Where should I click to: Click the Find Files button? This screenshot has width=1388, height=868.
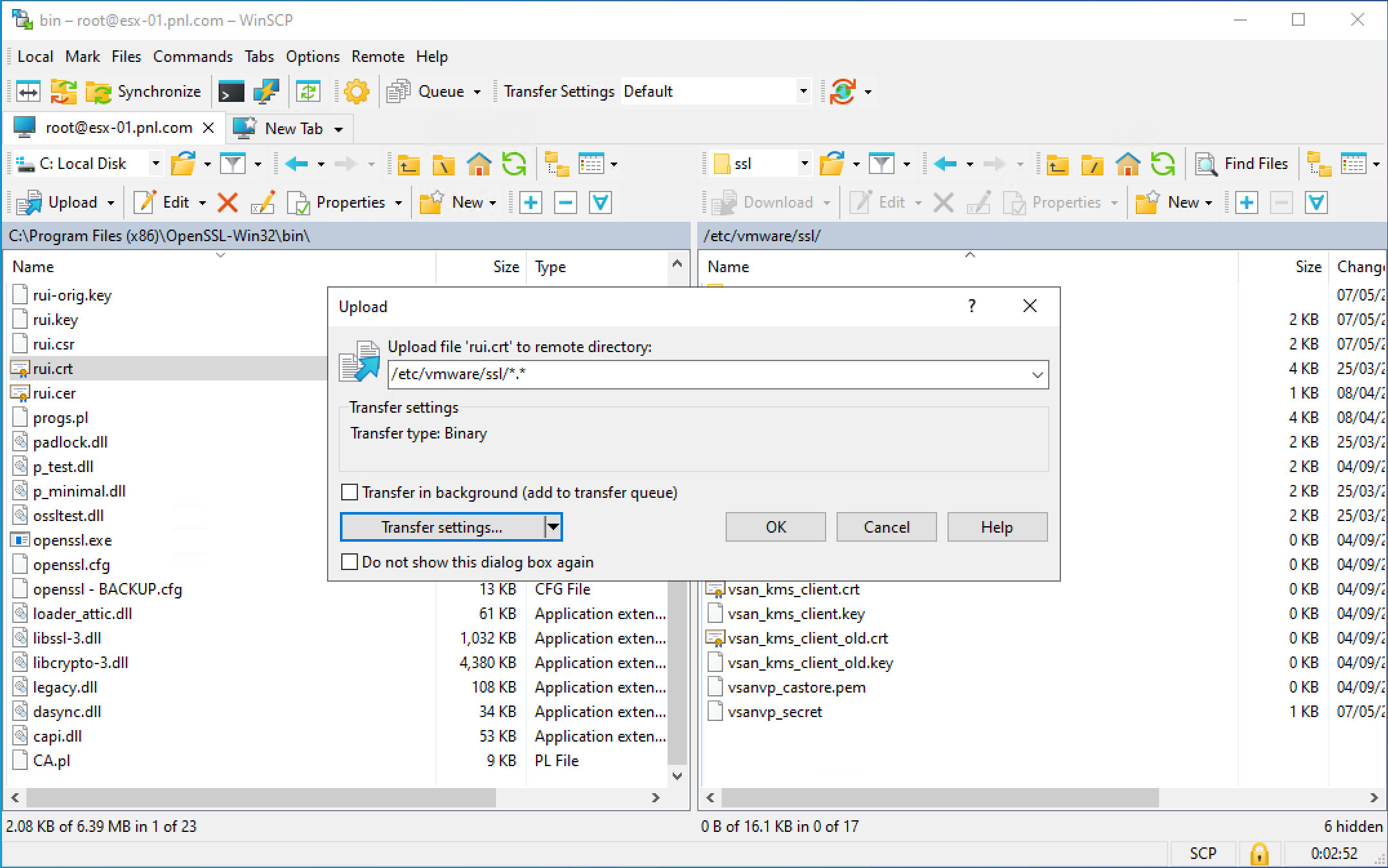[x=1242, y=164]
